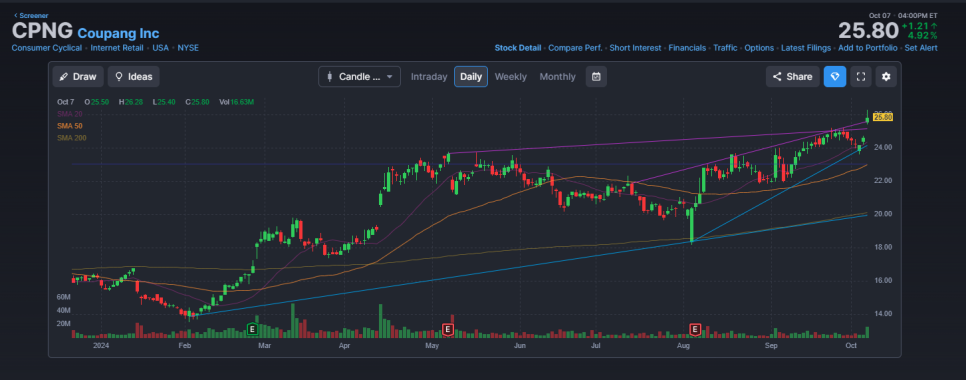
Task: Switch to Intraday timeframe
Action: coord(429,77)
